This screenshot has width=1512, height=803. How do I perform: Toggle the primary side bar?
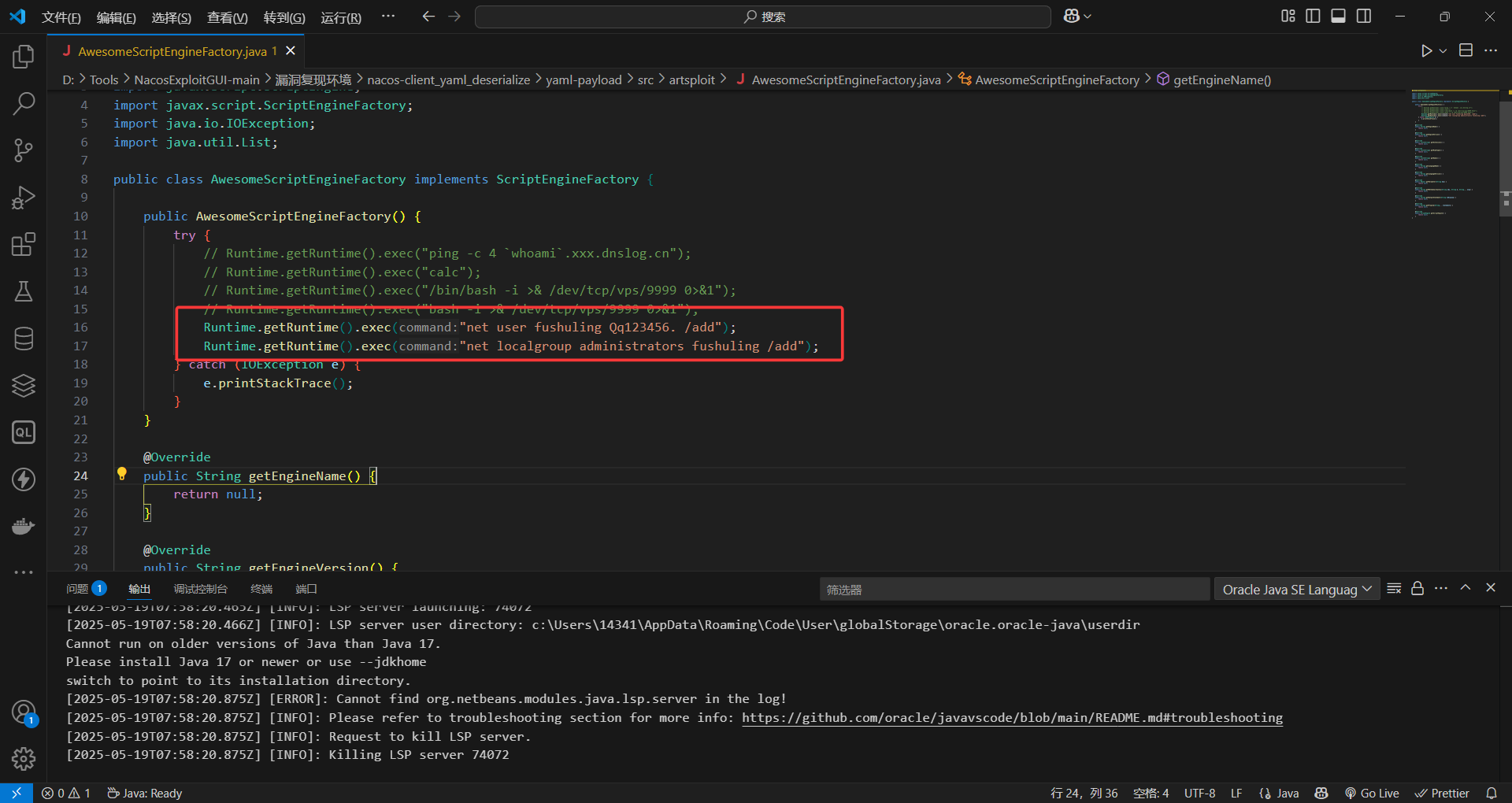coord(1313,17)
